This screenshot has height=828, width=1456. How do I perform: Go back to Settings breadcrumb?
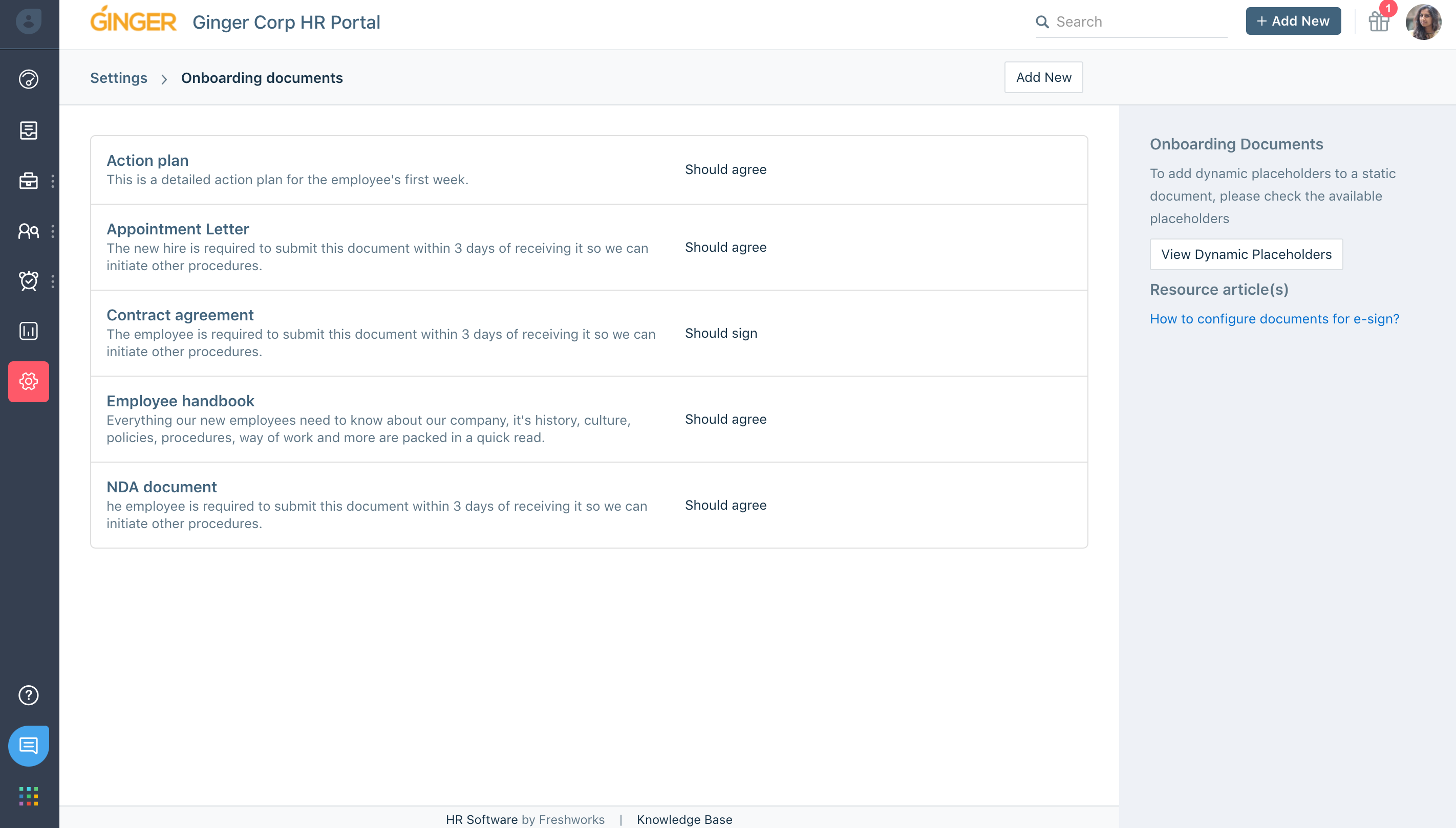[x=118, y=78]
